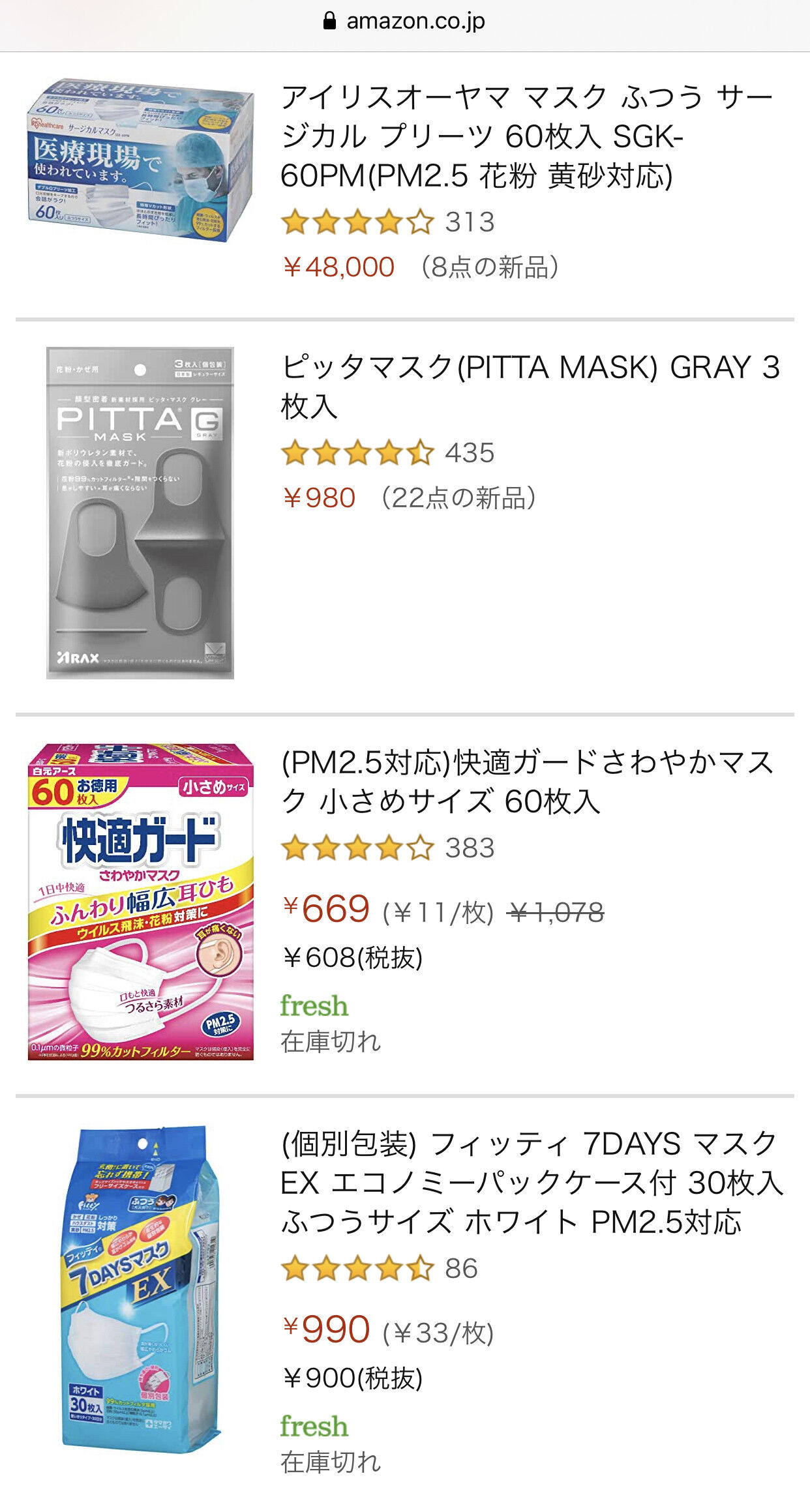Click the lock icon beside amazon.co.jp

pyautogui.click(x=329, y=22)
